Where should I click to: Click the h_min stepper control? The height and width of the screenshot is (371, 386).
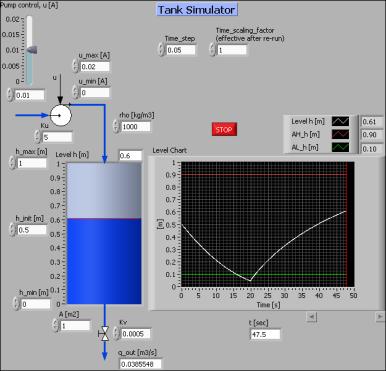[16, 304]
